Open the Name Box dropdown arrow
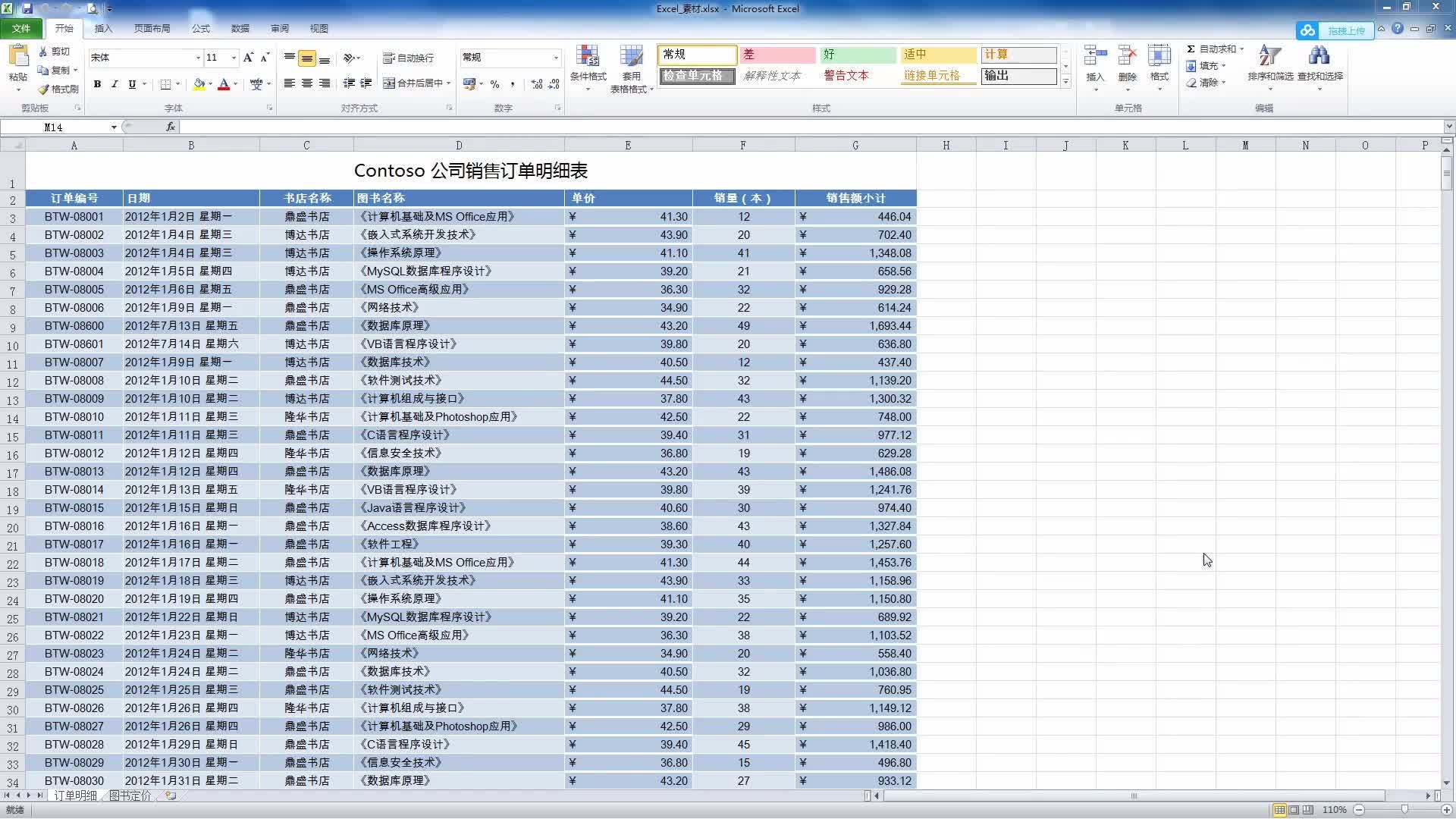The width and height of the screenshot is (1456, 819). tap(114, 127)
